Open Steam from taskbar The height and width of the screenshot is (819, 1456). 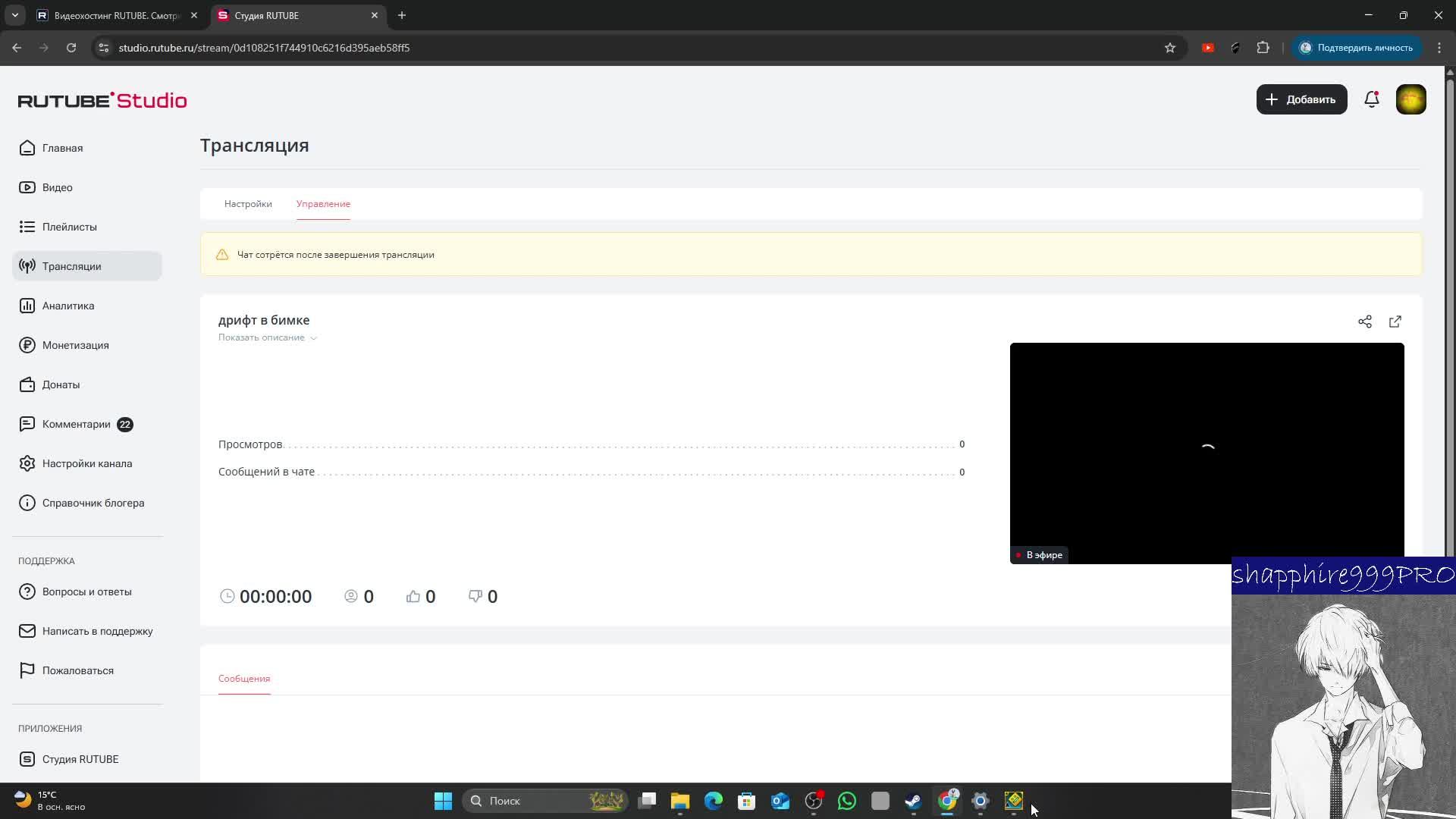click(914, 801)
